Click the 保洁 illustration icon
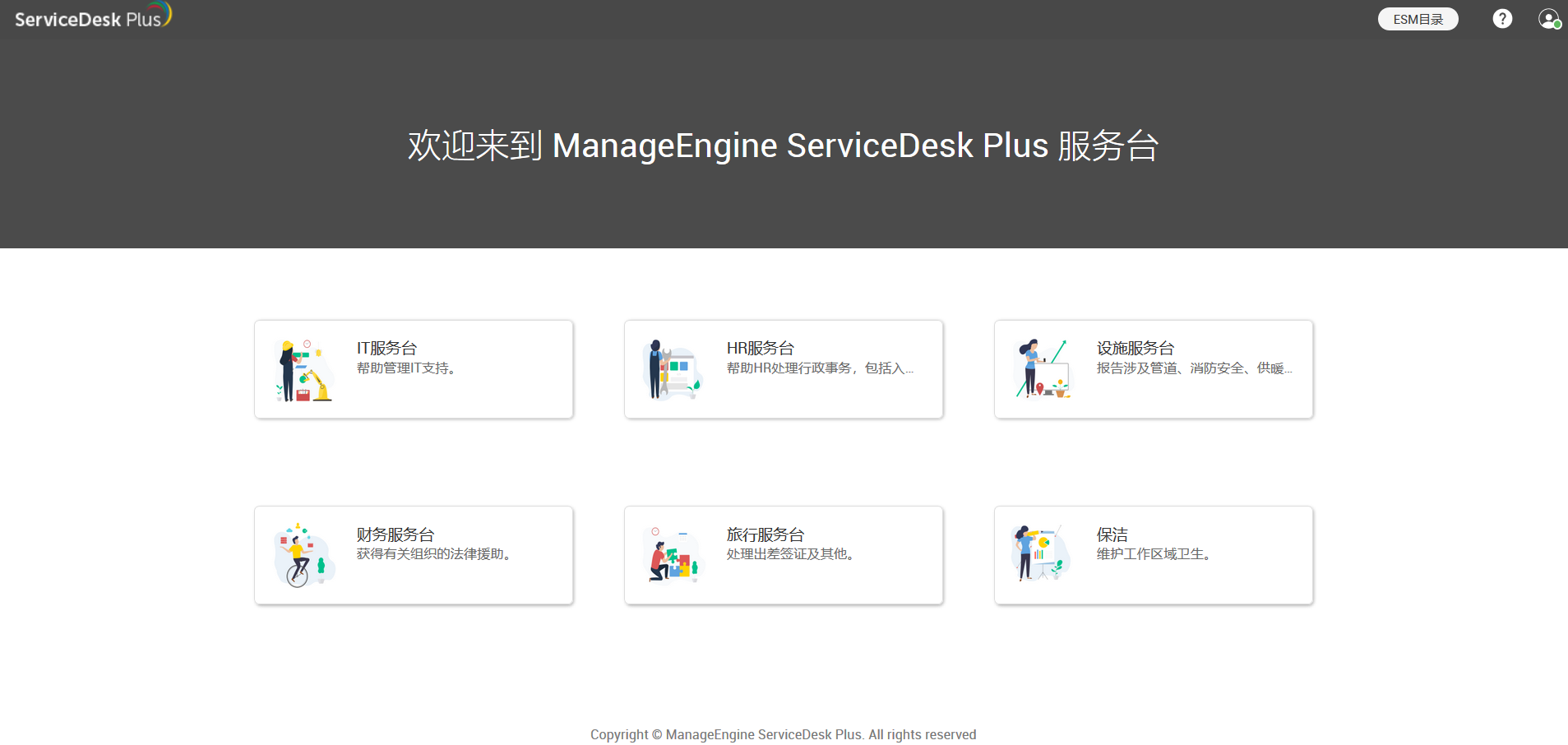Image resolution: width=1568 pixels, height=745 pixels. tap(1043, 553)
